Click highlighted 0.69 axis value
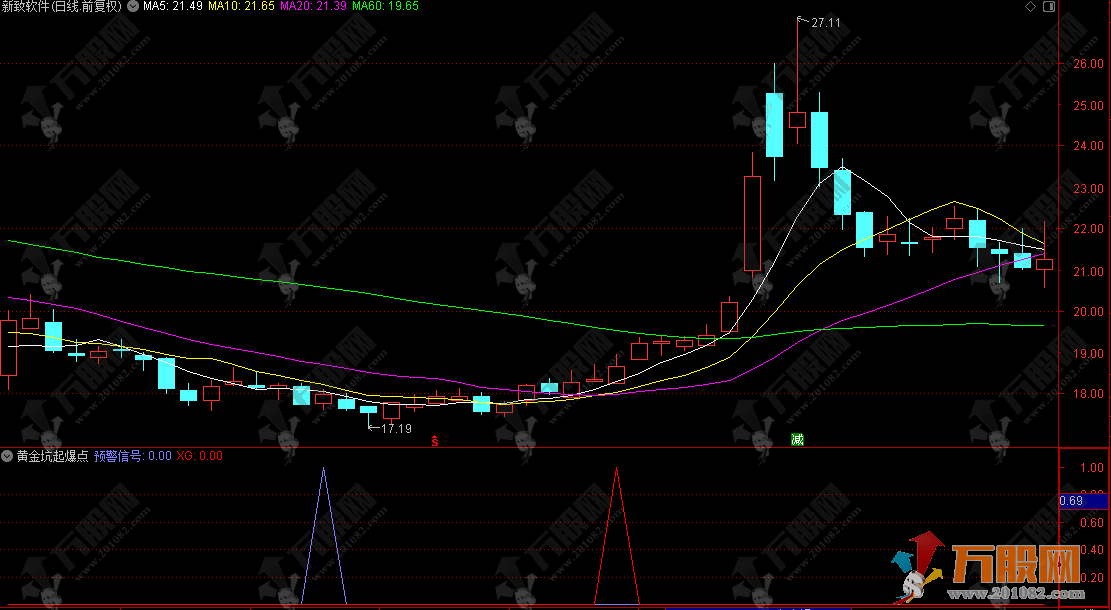Screen dimensions: 1111x610 click(x=1083, y=502)
